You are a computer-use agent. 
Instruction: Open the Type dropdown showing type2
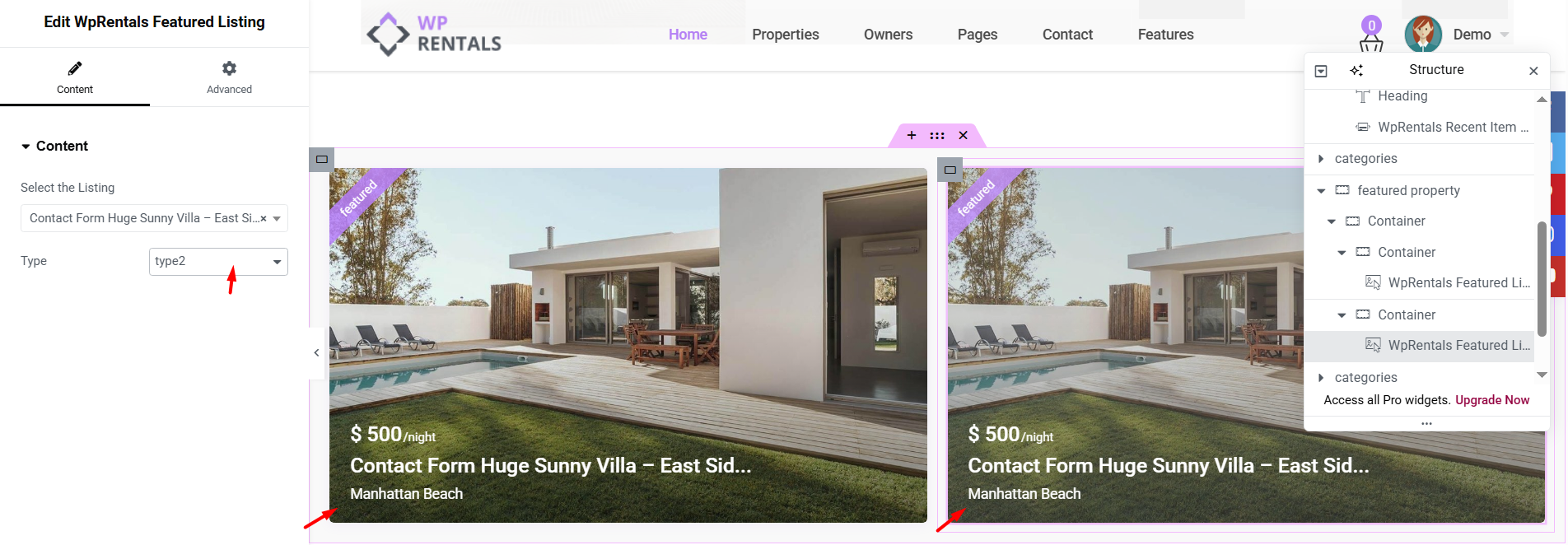coord(218,262)
